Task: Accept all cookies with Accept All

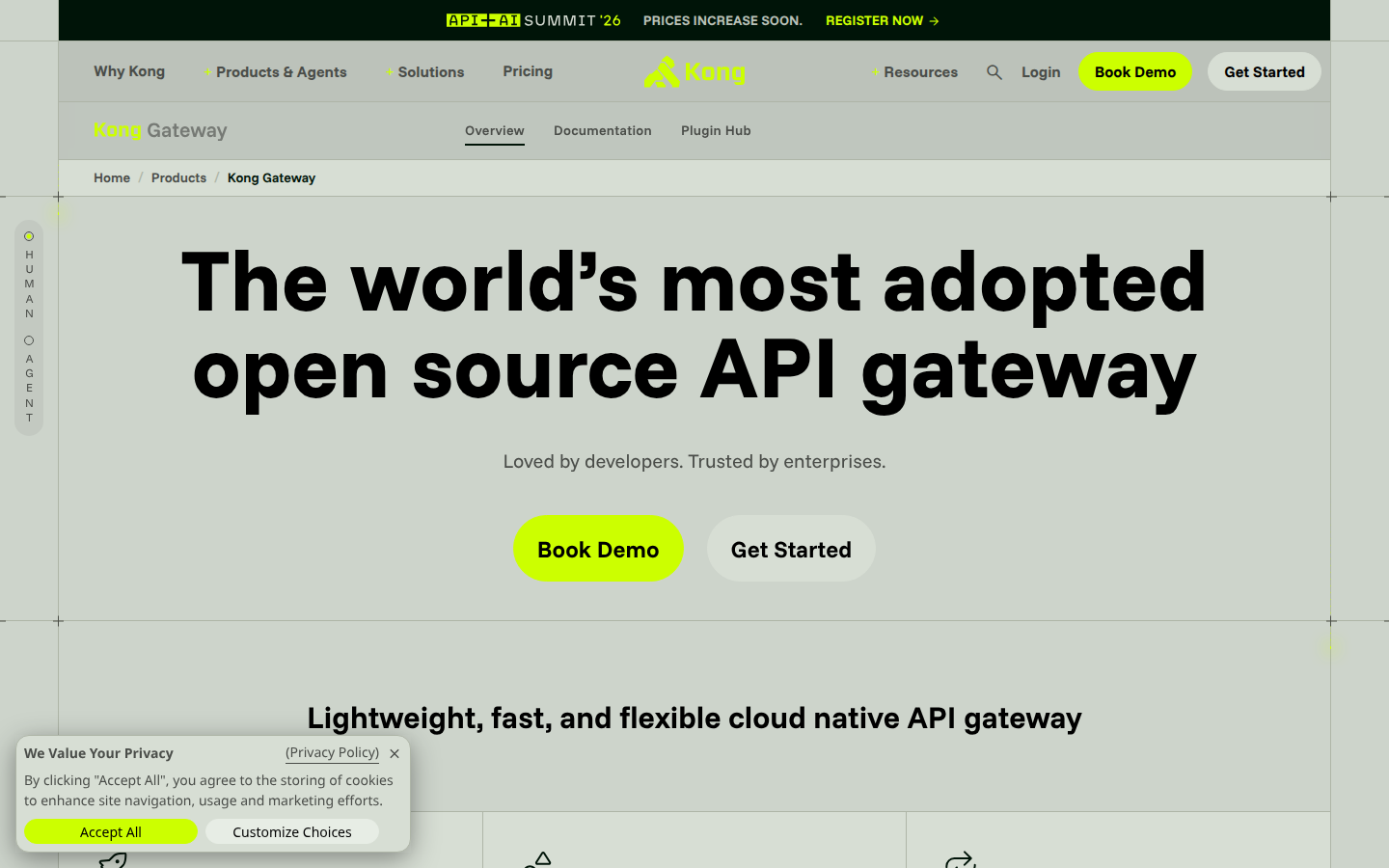Action: (111, 831)
